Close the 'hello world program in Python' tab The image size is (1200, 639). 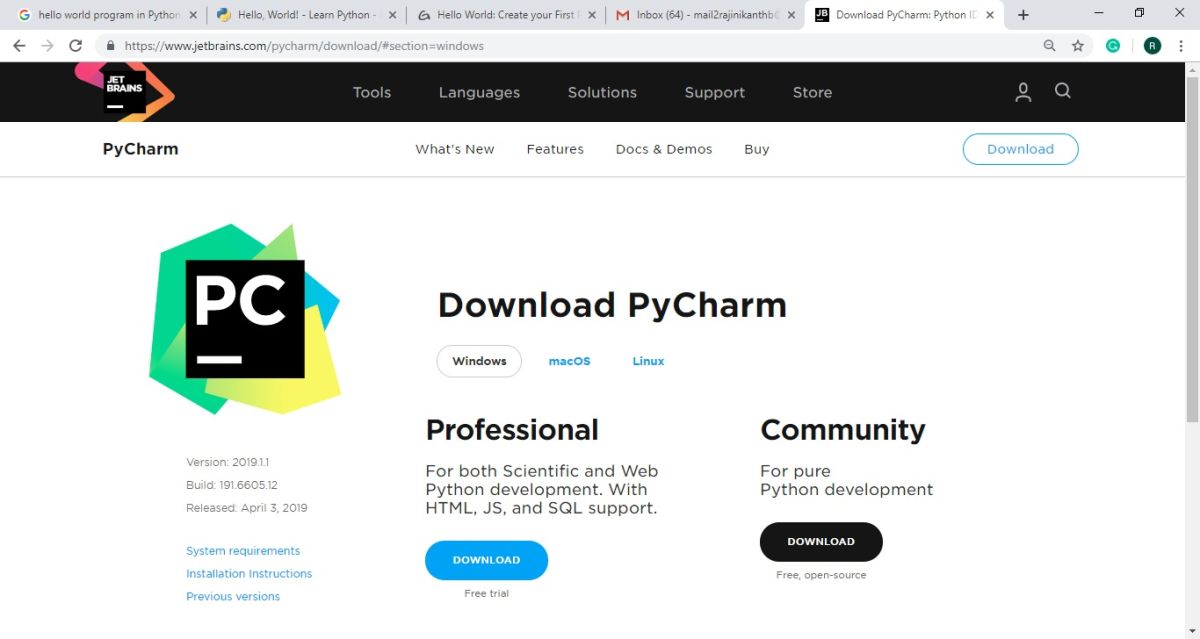click(x=193, y=15)
